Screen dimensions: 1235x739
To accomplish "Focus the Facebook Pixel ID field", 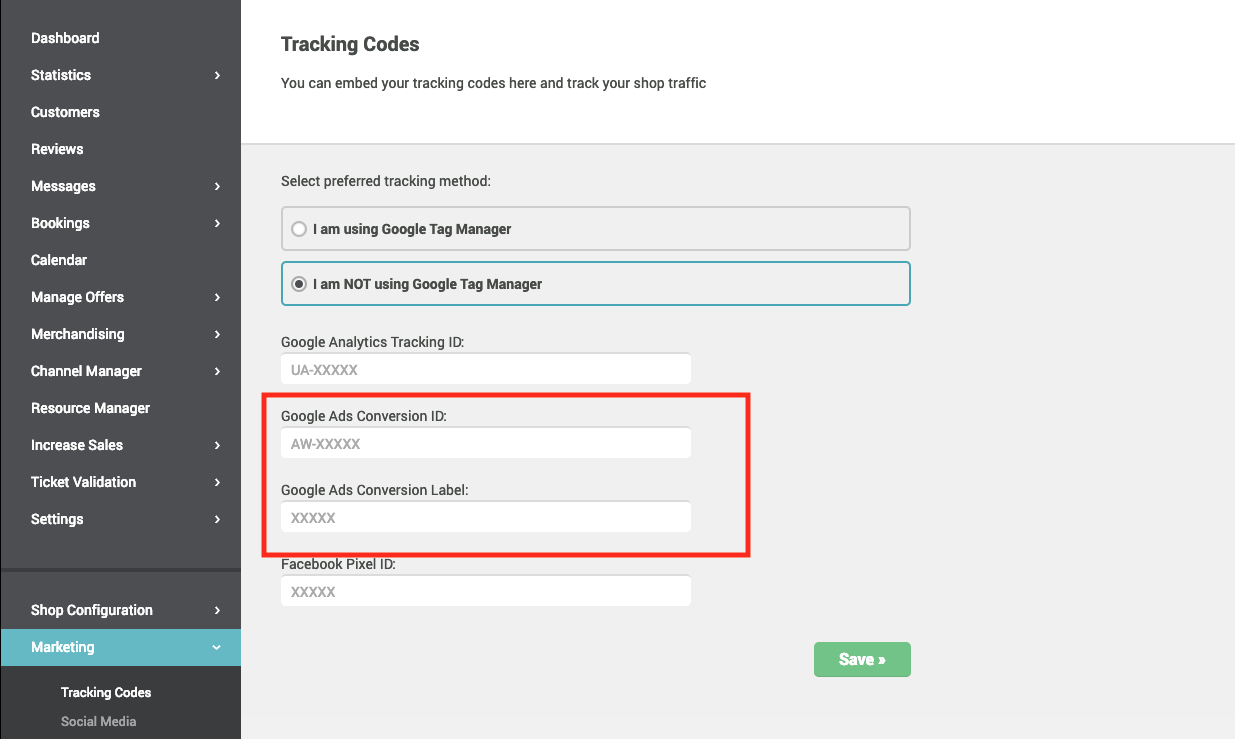I will (486, 591).
